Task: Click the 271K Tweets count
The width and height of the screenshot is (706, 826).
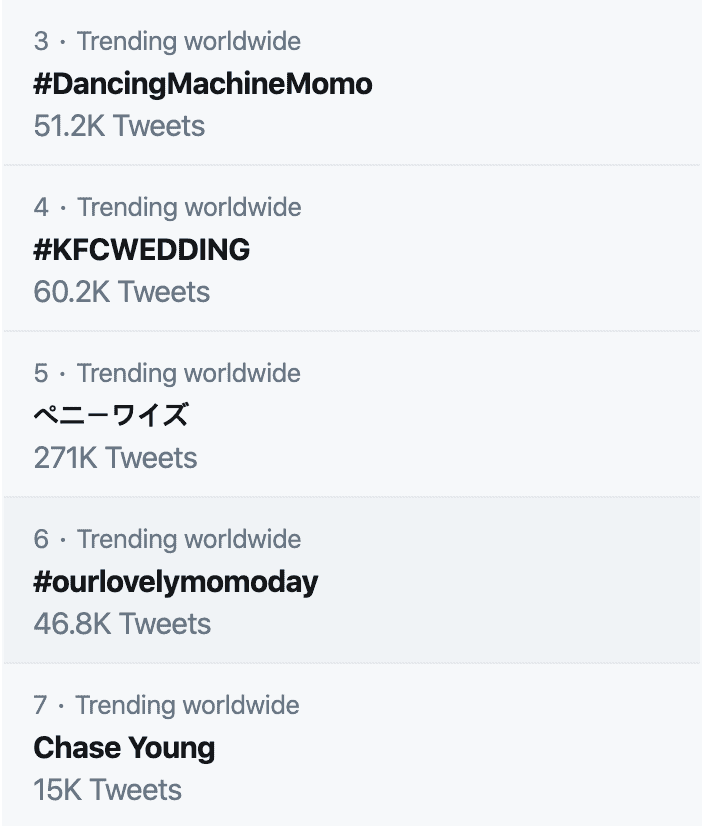Action: (115, 458)
